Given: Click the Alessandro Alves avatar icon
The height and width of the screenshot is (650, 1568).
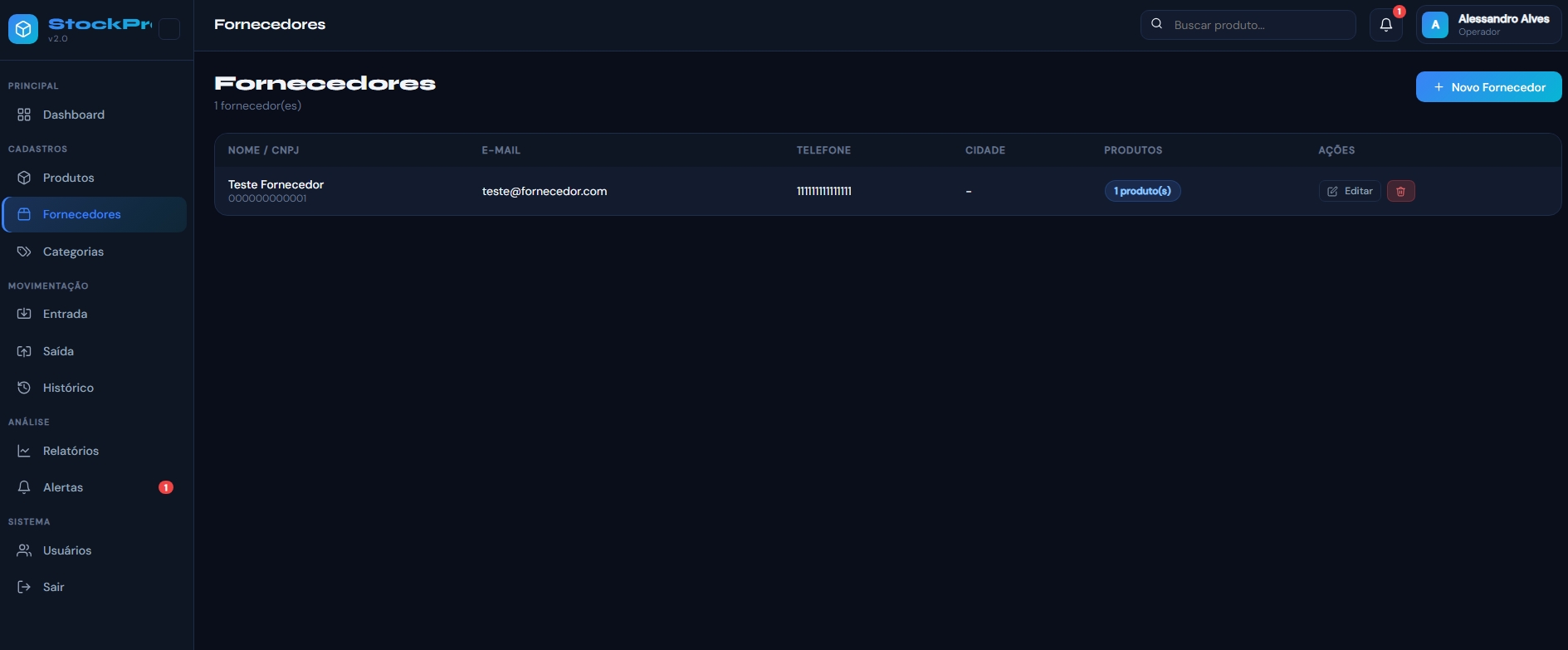Looking at the screenshot, I should pyautogui.click(x=1434, y=25).
